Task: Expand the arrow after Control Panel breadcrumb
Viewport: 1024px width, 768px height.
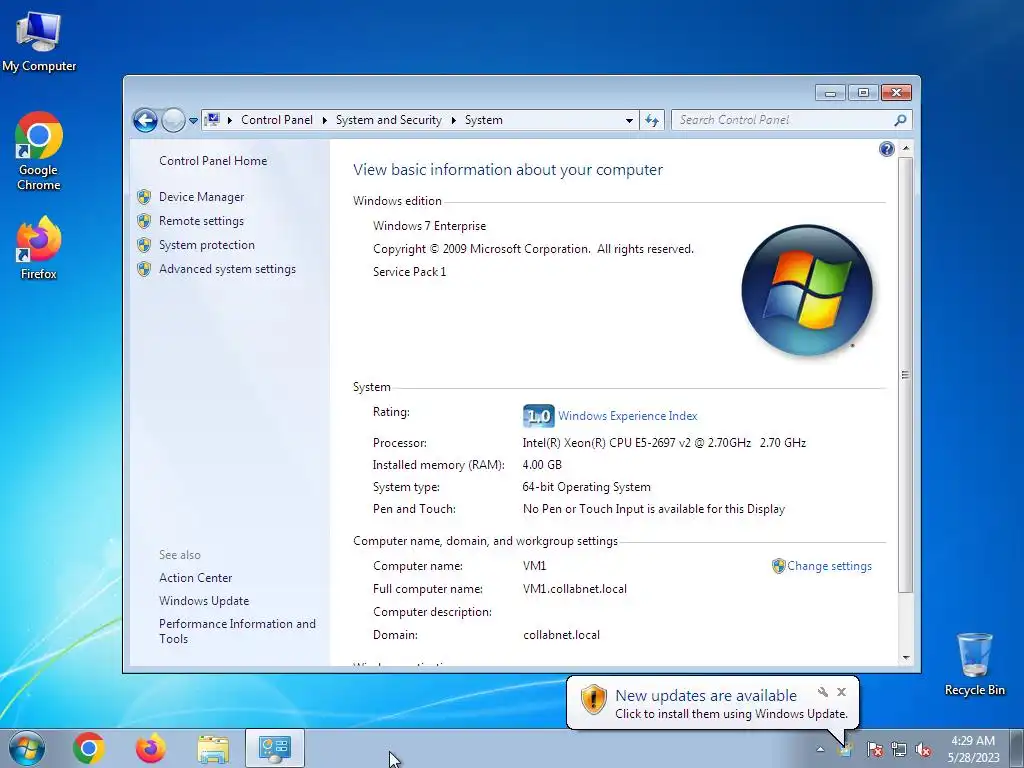Action: click(x=325, y=120)
